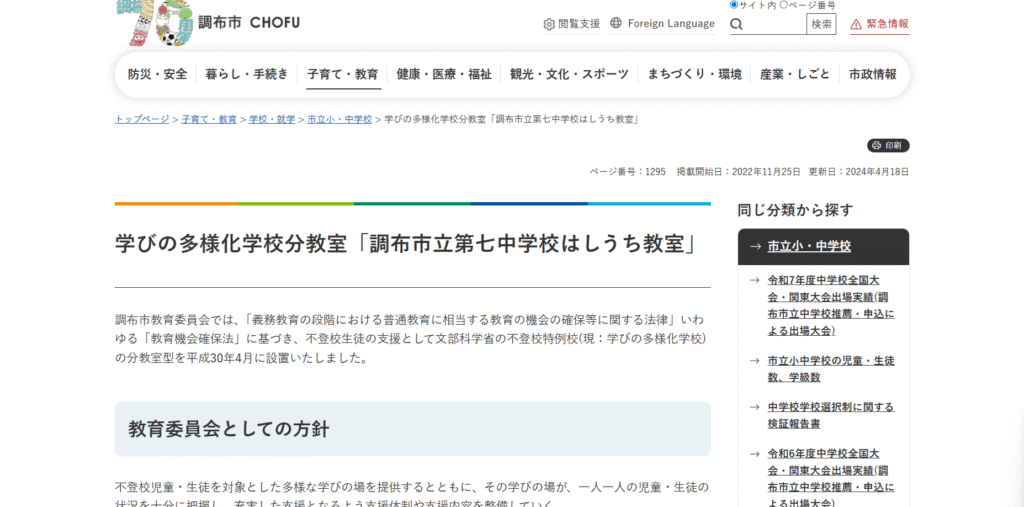Click the arrow icon beside 令和7年度中学校全国大会 link
Image resolution: width=1024 pixels, height=507 pixels.
[754, 280]
